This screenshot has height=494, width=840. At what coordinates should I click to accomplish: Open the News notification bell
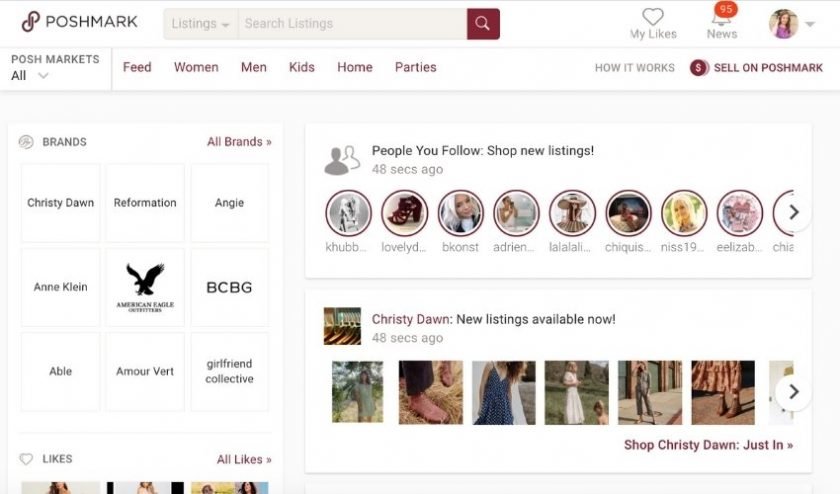point(721,18)
